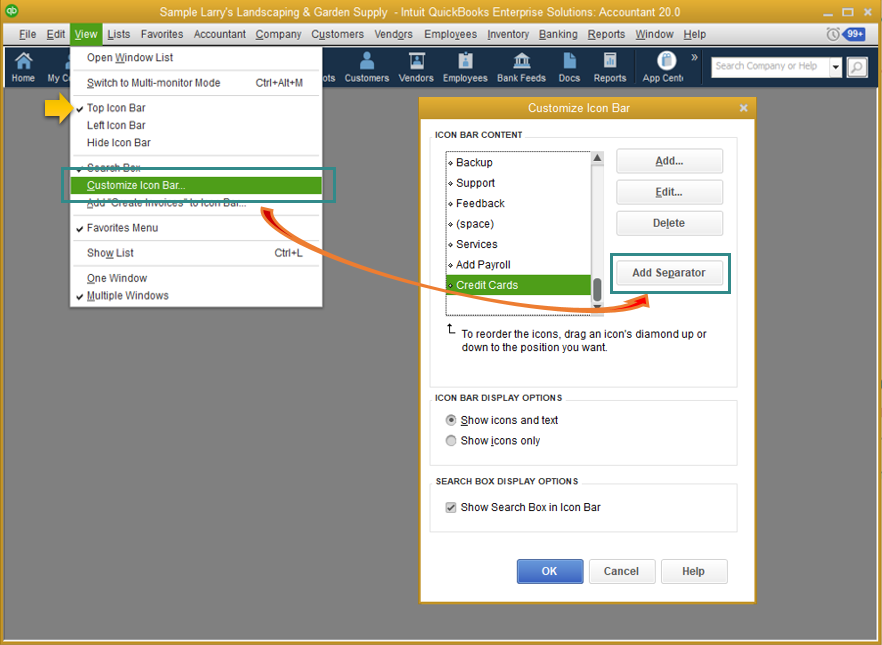Confirm with the OK button

[550, 571]
